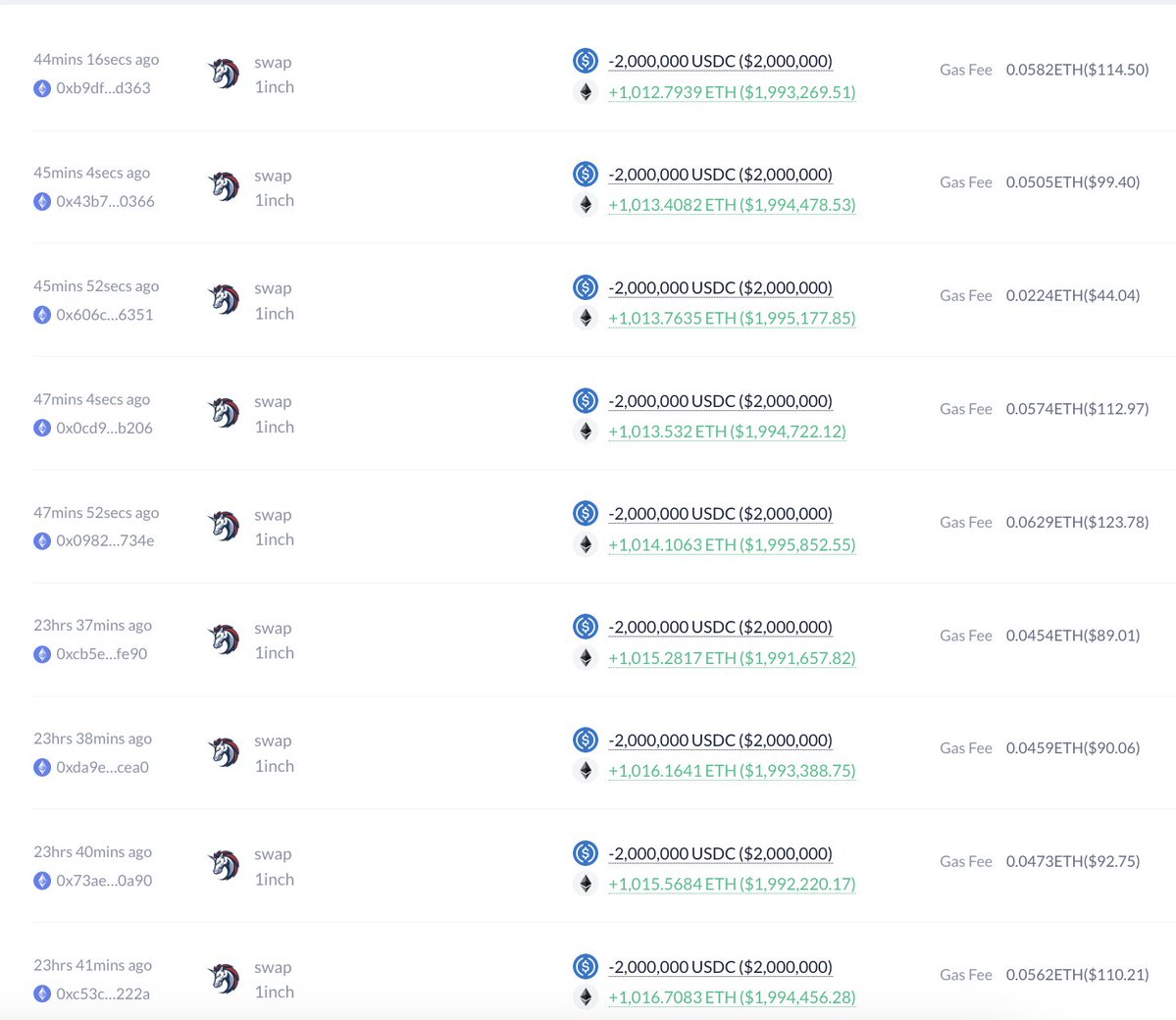This screenshot has height=1020, width=1176.
Task: Click the ETH icon beside +1,015.2817 ETH
Action: coord(586,658)
